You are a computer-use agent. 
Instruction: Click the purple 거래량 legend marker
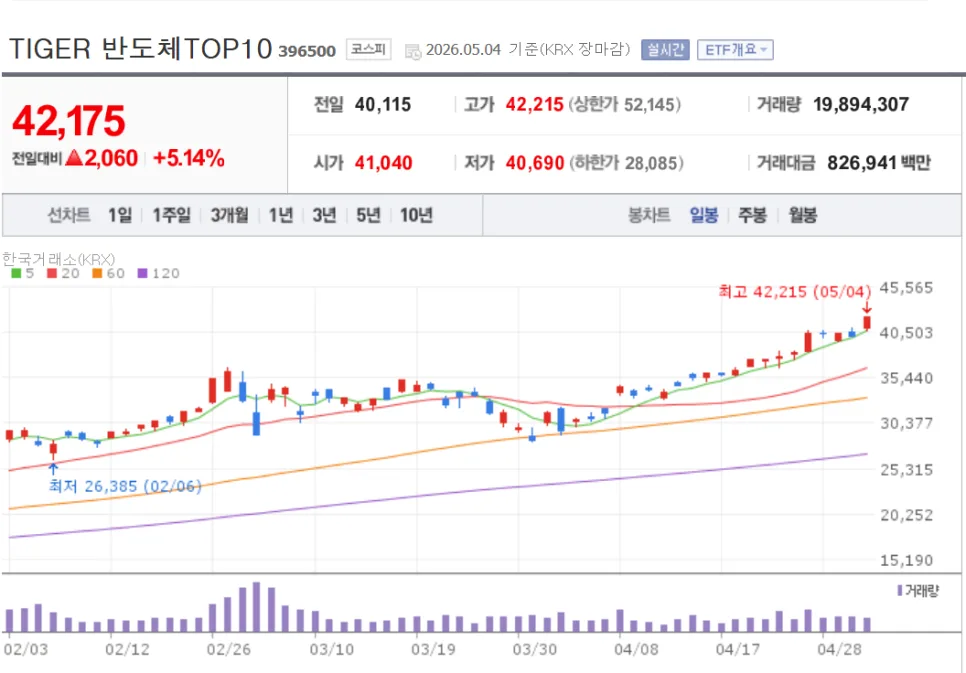(x=900, y=590)
